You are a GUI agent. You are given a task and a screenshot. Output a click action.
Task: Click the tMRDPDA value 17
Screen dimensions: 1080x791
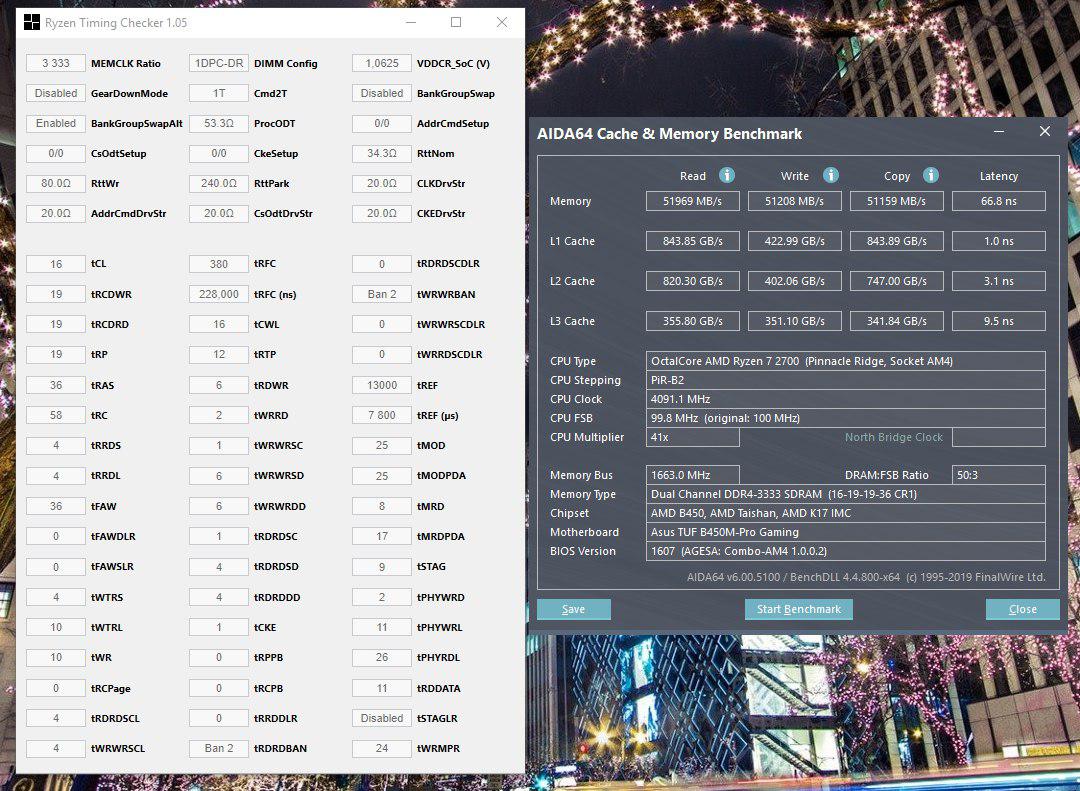pos(382,536)
